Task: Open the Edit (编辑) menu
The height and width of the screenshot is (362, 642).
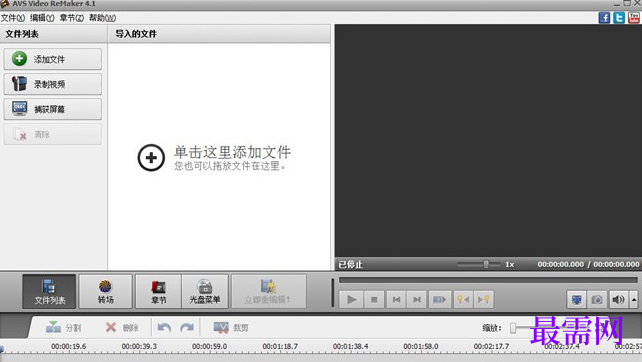Action: tap(42, 18)
